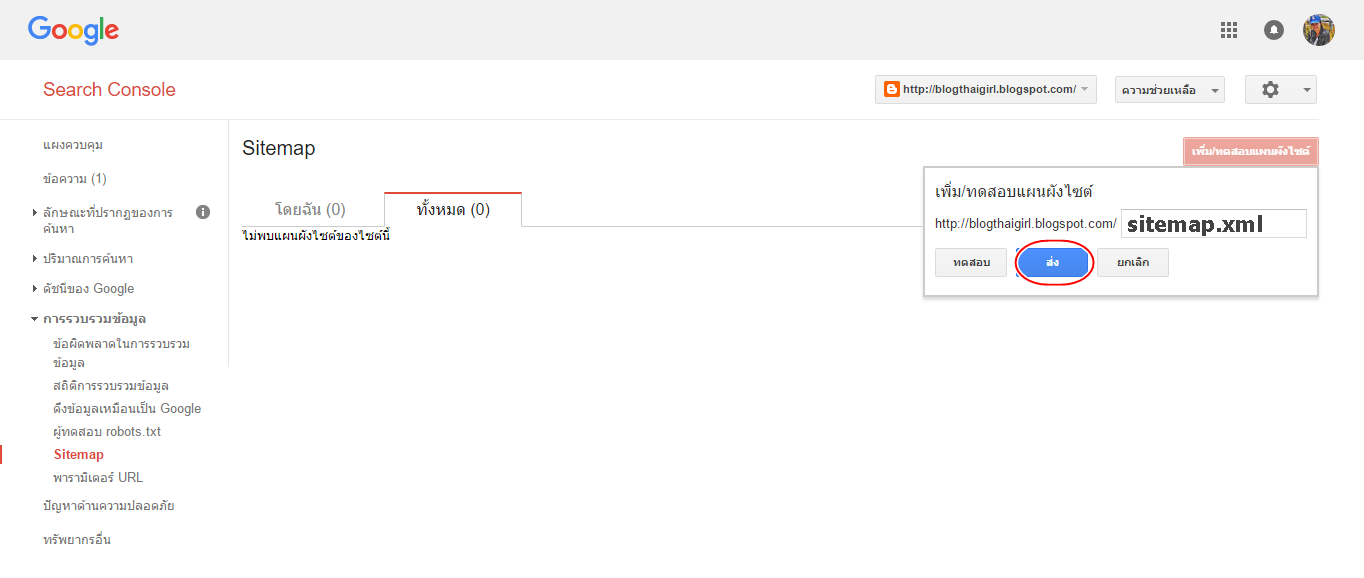
Task: Click the Search Console title link
Action: coord(109,89)
